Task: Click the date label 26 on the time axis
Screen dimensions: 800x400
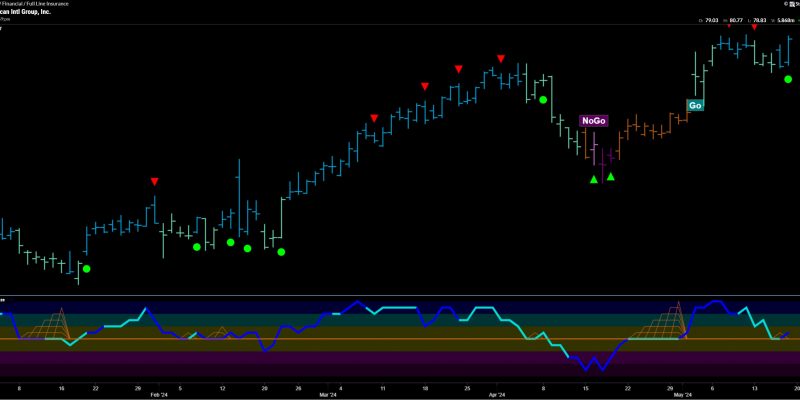Action: (298, 388)
